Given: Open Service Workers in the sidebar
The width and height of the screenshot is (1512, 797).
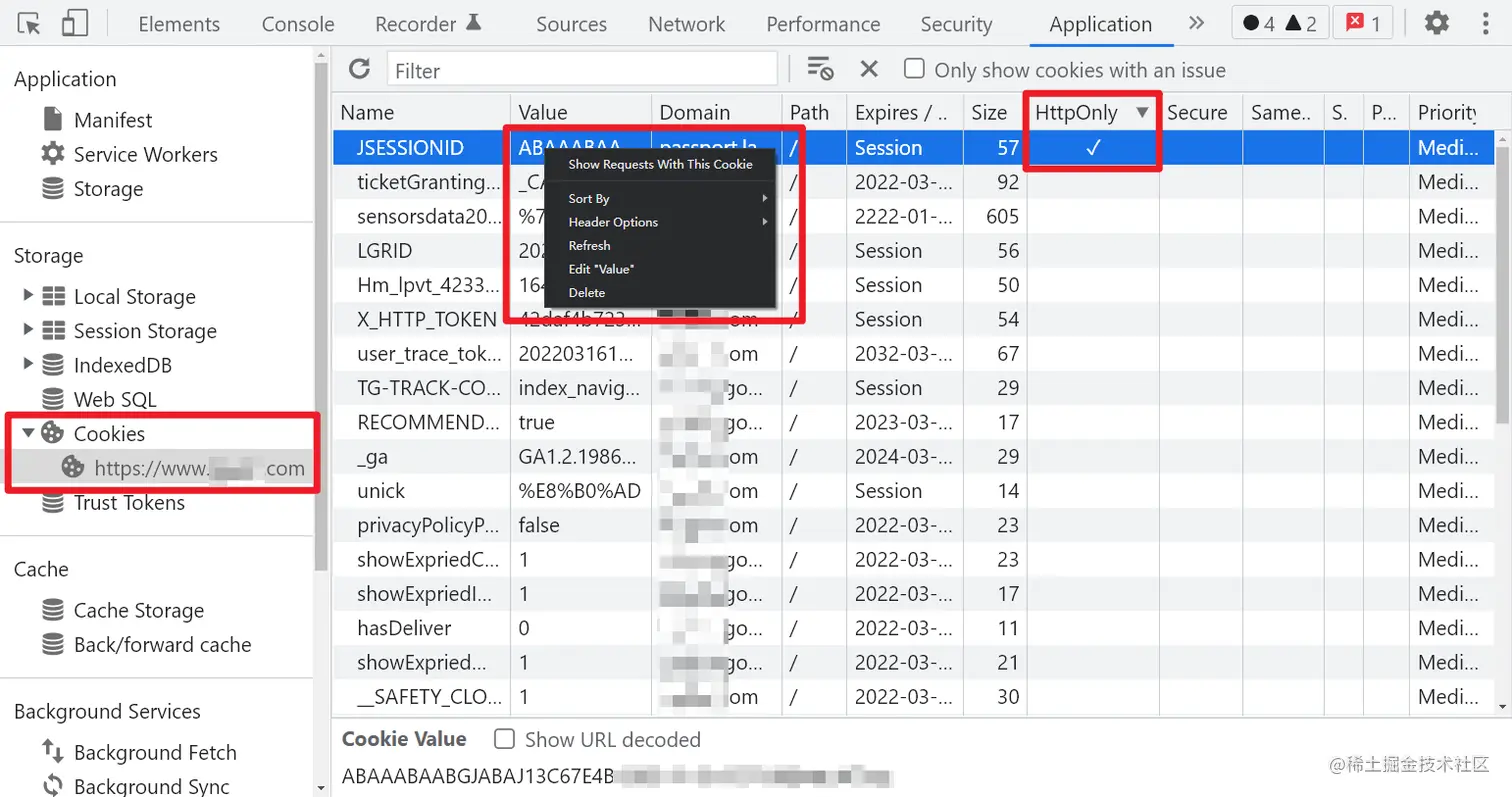Looking at the screenshot, I should click(x=145, y=154).
